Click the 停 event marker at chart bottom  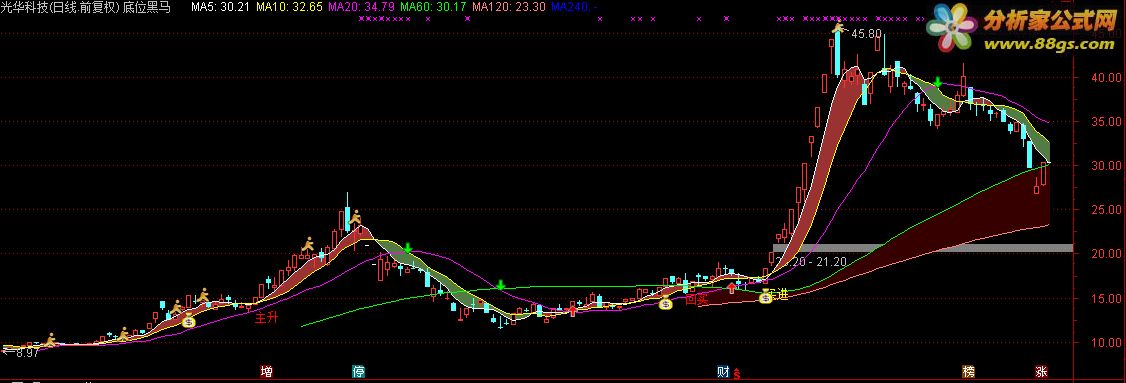(358, 372)
